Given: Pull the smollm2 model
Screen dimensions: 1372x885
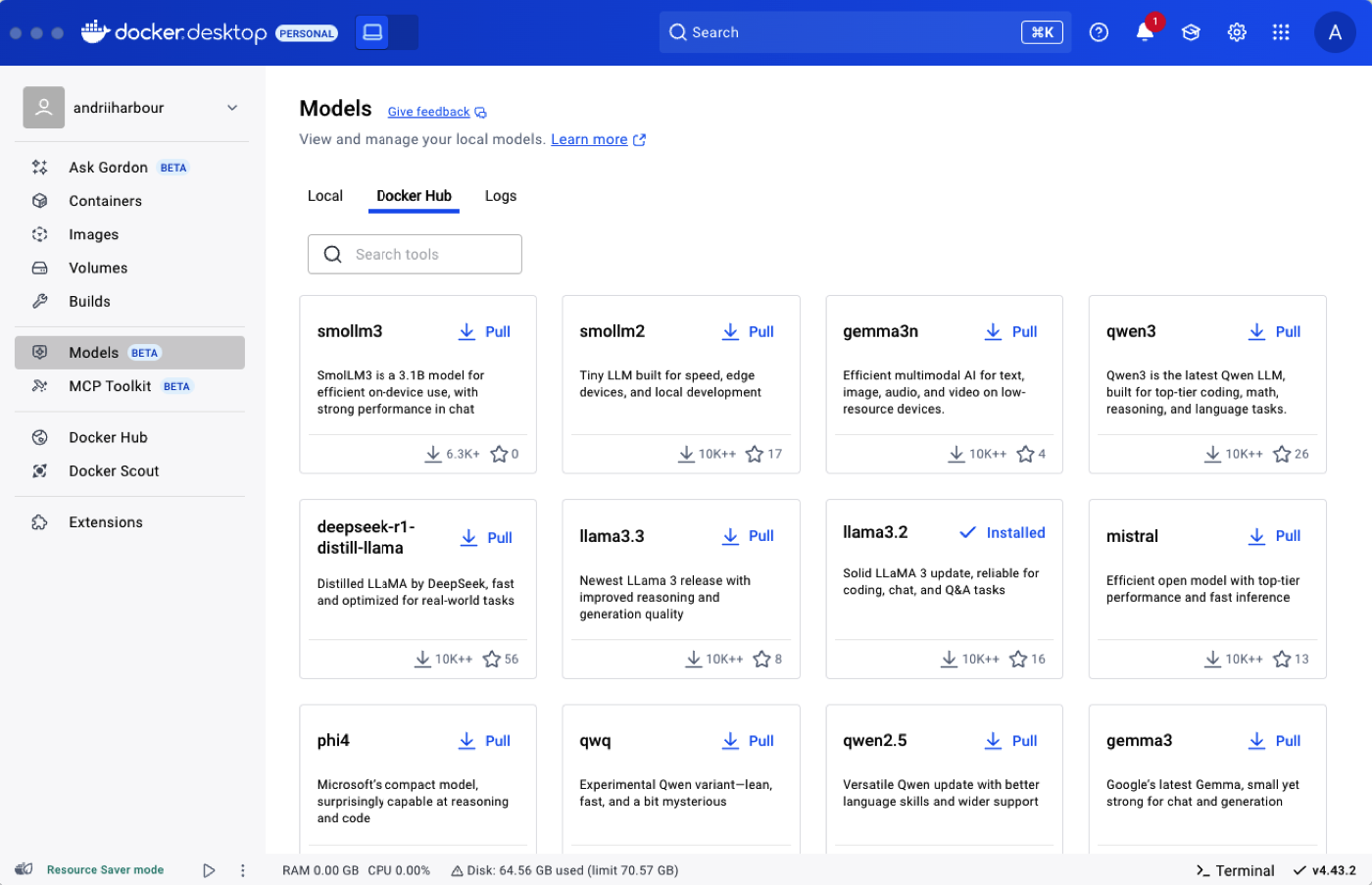Looking at the screenshot, I should [749, 332].
